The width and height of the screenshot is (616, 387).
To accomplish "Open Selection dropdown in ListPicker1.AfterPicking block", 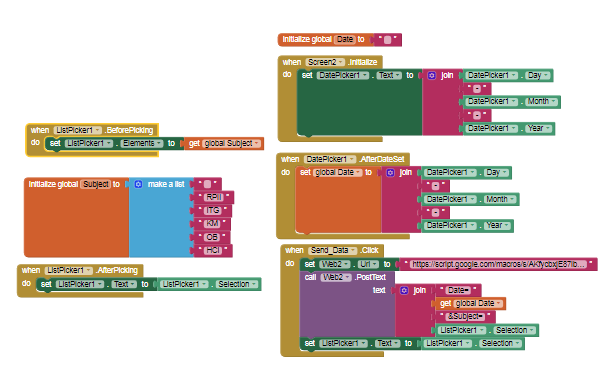I will (237, 284).
